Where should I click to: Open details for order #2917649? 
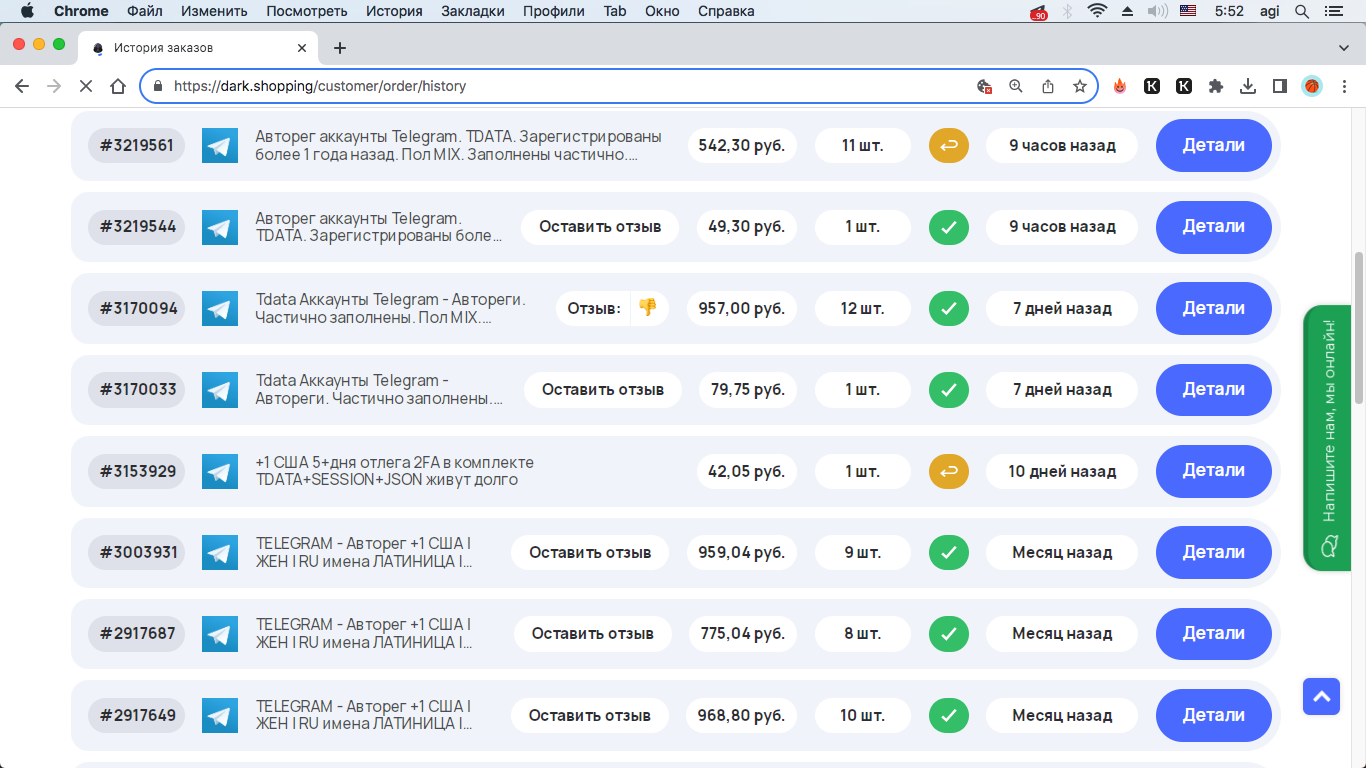[x=1213, y=715]
